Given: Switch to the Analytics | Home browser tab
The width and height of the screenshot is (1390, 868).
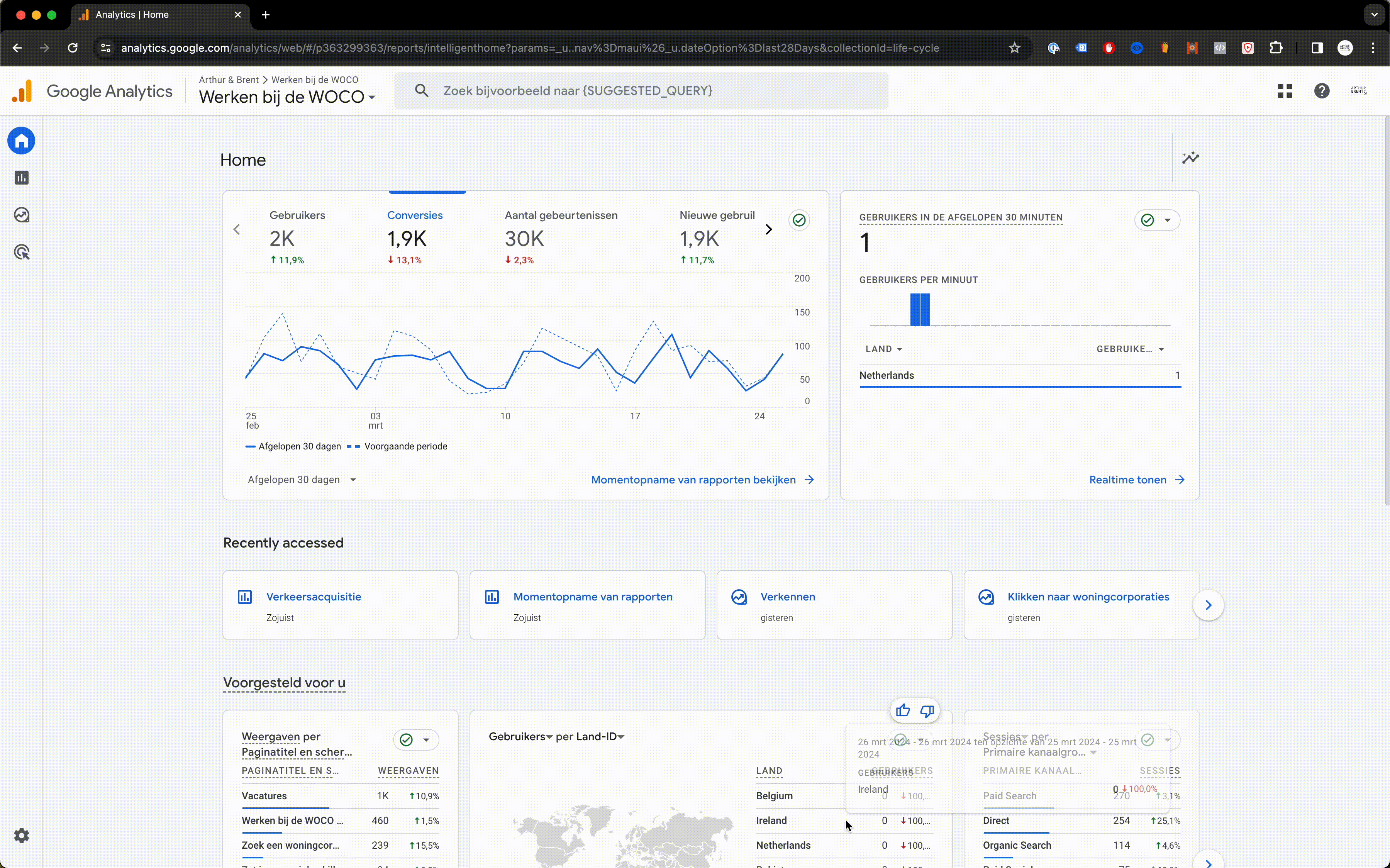Looking at the screenshot, I should (x=161, y=15).
